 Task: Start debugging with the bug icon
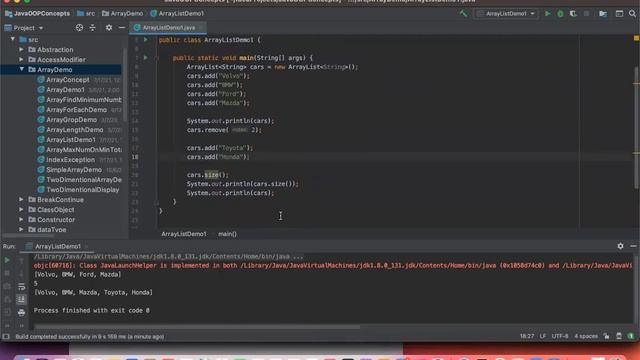(560, 13)
